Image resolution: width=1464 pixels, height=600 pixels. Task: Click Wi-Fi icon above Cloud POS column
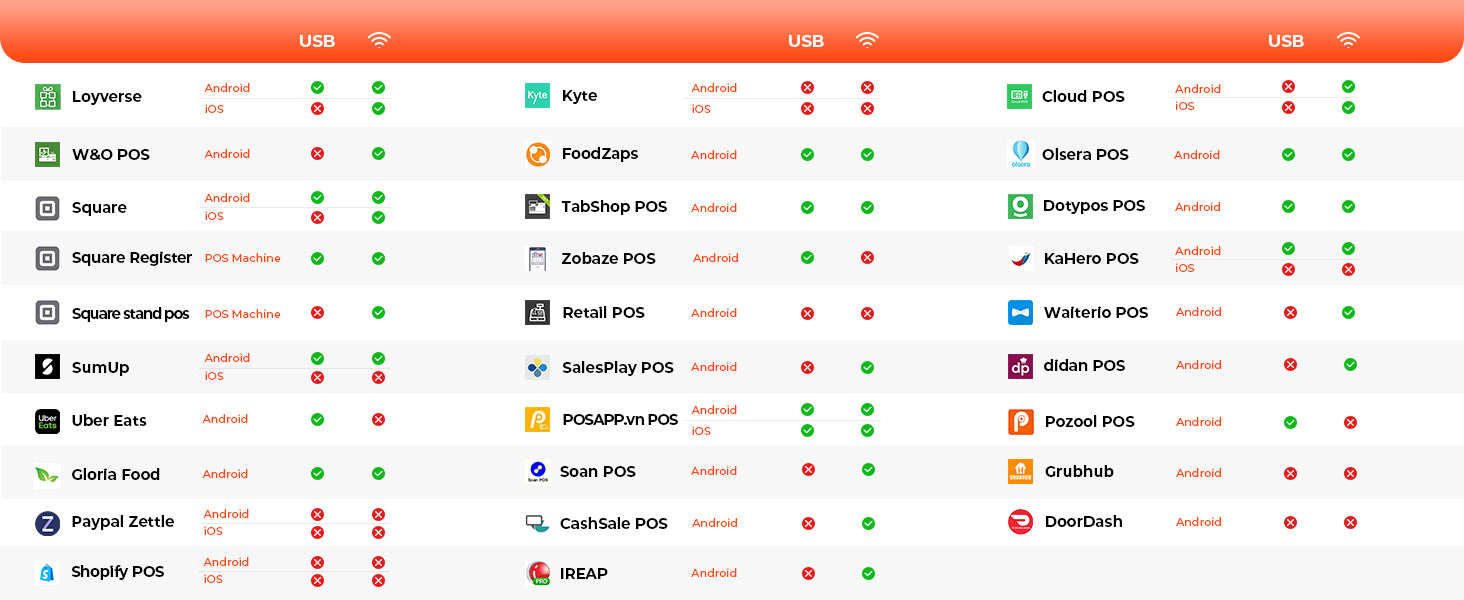pyautogui.click(x=1348, y=41)
